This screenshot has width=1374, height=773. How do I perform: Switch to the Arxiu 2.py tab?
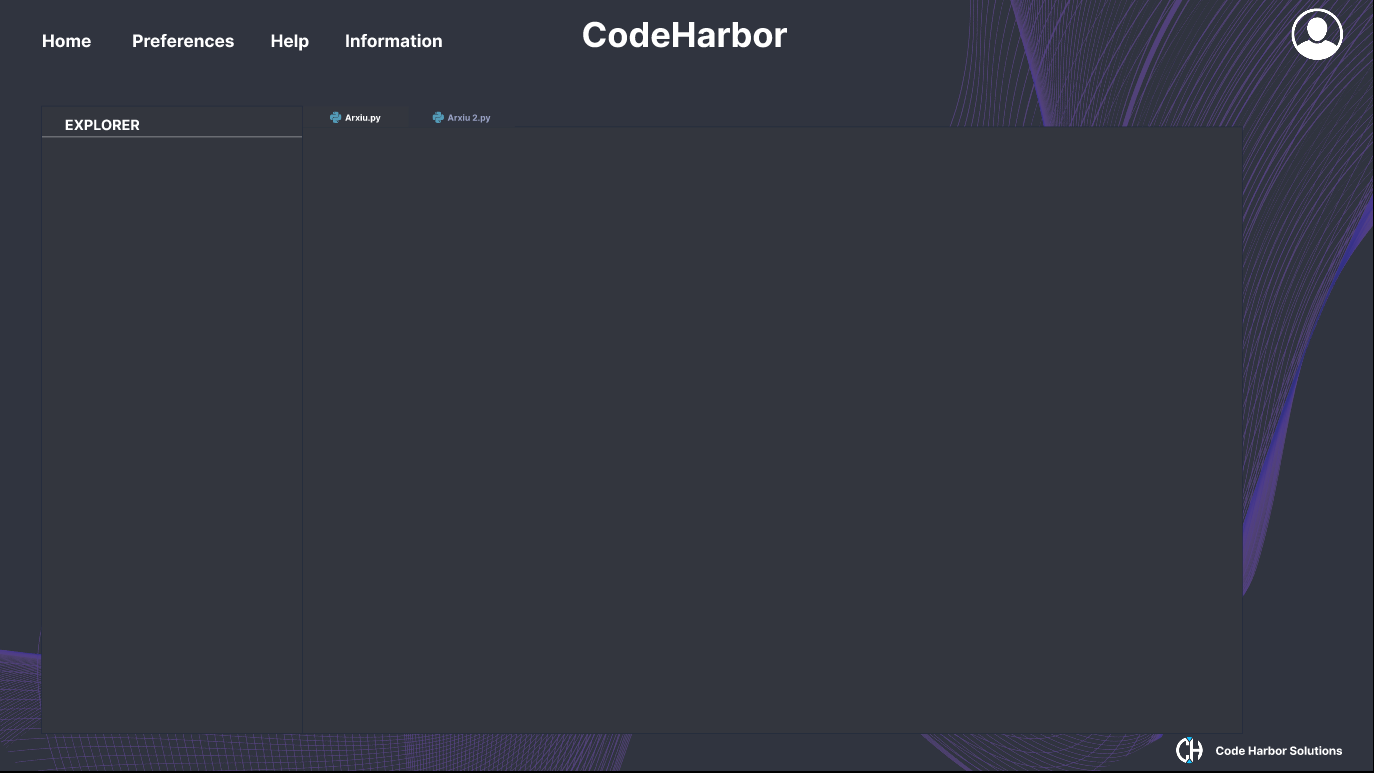pos(468,118)
